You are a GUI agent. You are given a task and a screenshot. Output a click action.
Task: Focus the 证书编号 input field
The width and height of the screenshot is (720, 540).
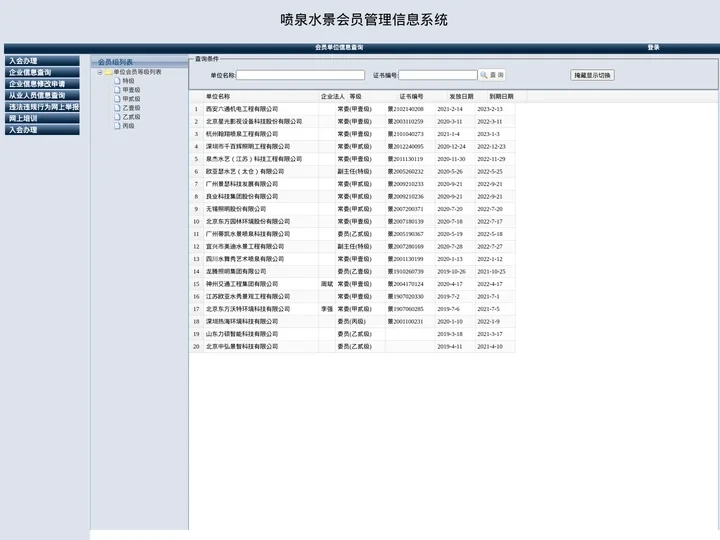438,75
